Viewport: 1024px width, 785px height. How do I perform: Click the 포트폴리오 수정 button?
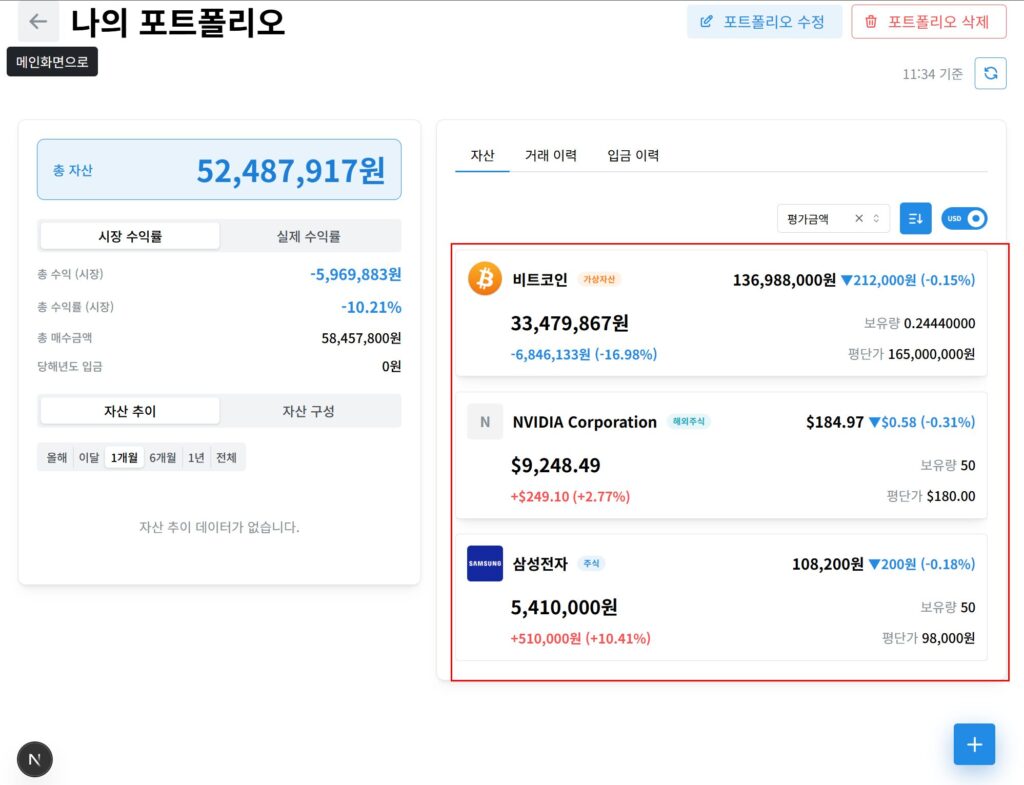[x=764, y=21]
